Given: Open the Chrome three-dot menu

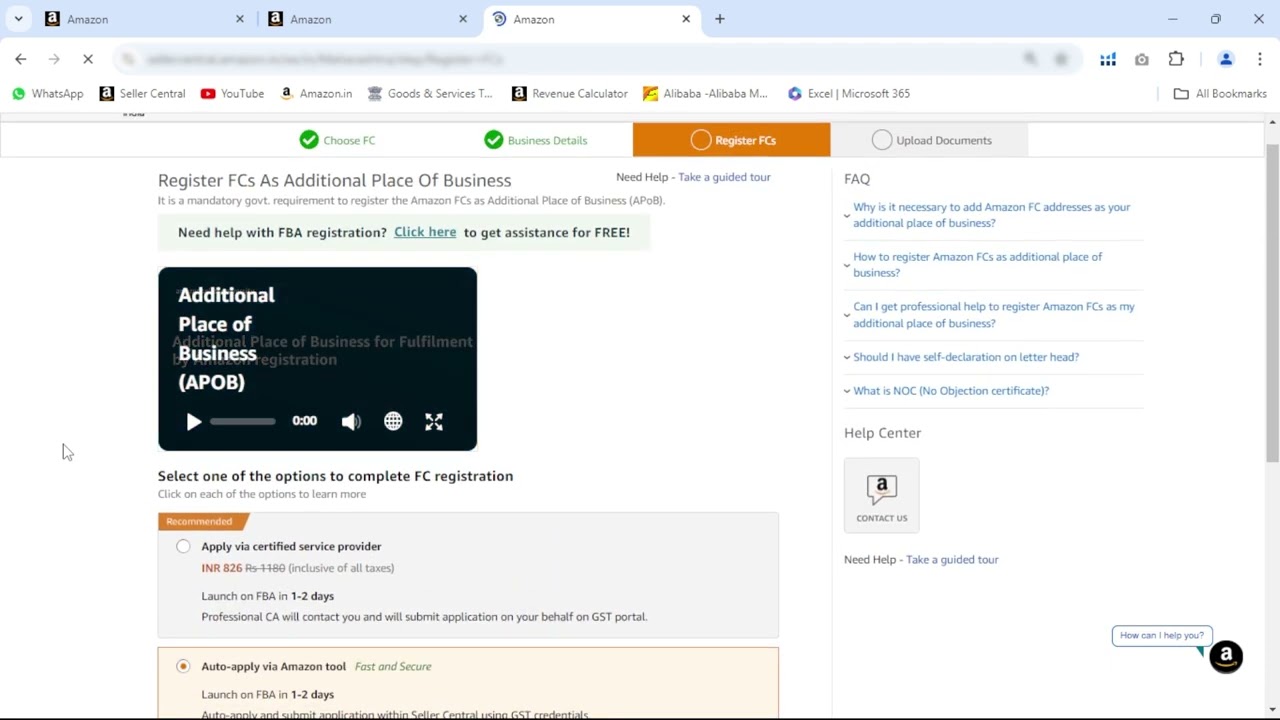Looking at the screenshot, I should tap(1260, 59).
